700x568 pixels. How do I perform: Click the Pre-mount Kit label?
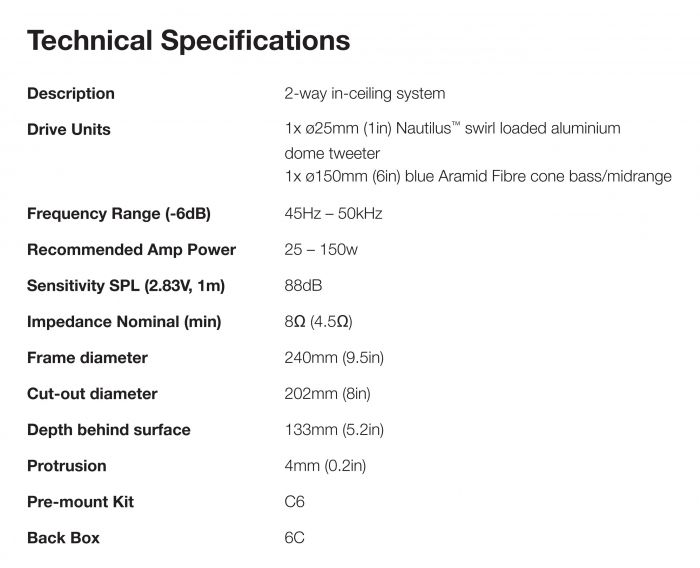click(x=80, y=502)
